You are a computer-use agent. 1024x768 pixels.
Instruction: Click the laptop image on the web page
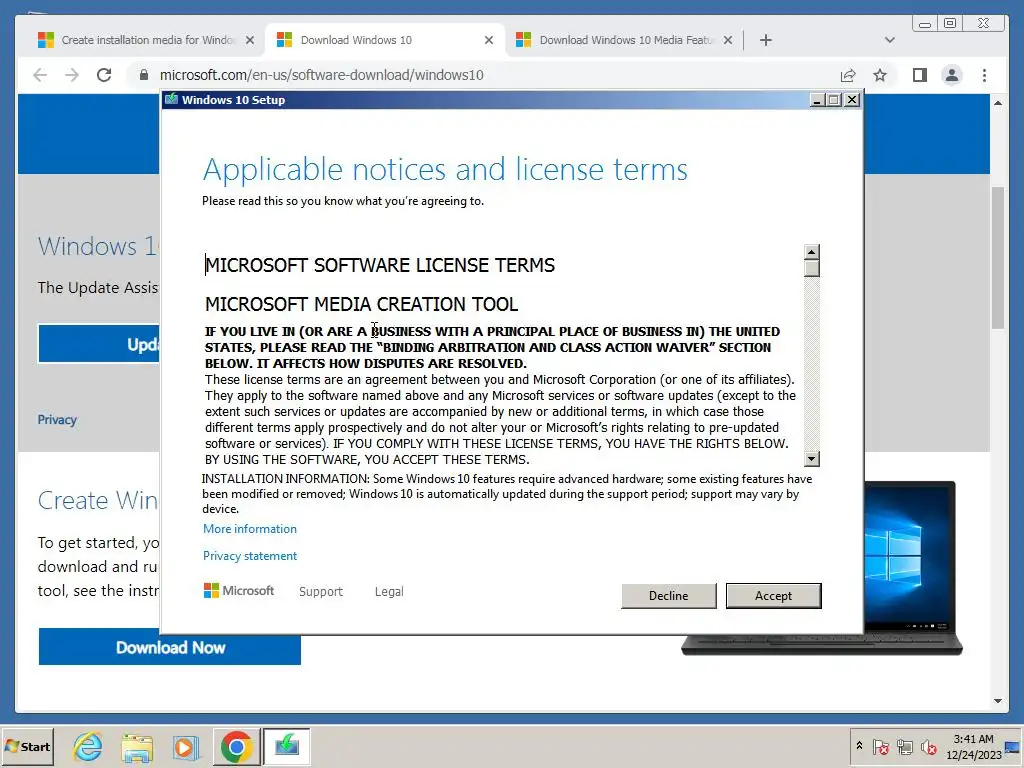[910, 568]
